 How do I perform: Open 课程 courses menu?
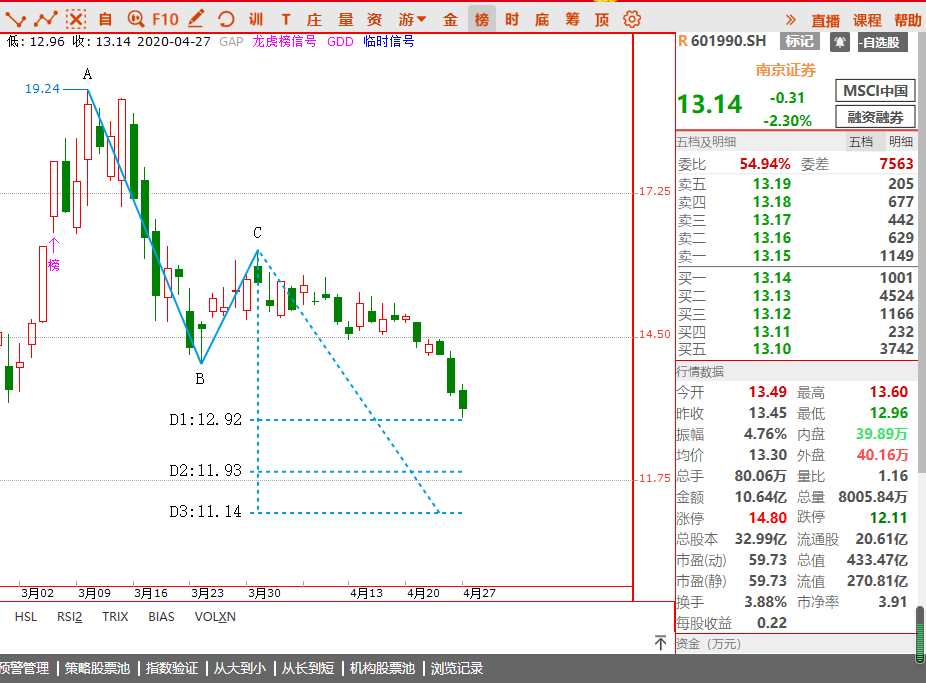coord(867,21)
